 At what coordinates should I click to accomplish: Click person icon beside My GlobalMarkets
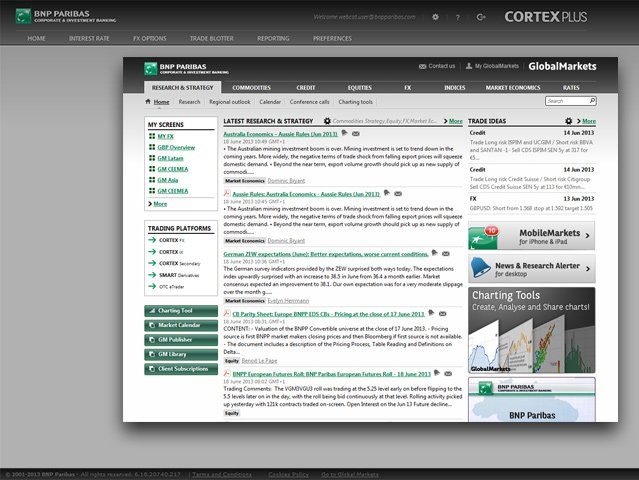pyautogui.click(x=469, y=66)
